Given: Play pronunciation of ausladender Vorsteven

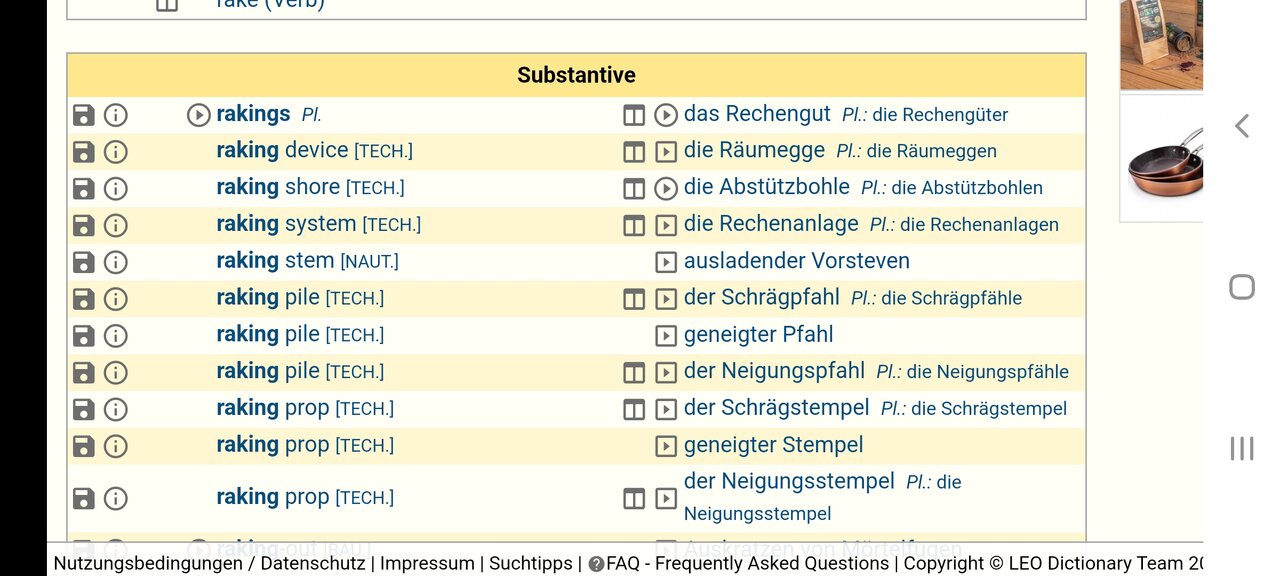Looking at the screenshot, I should 666,262.
